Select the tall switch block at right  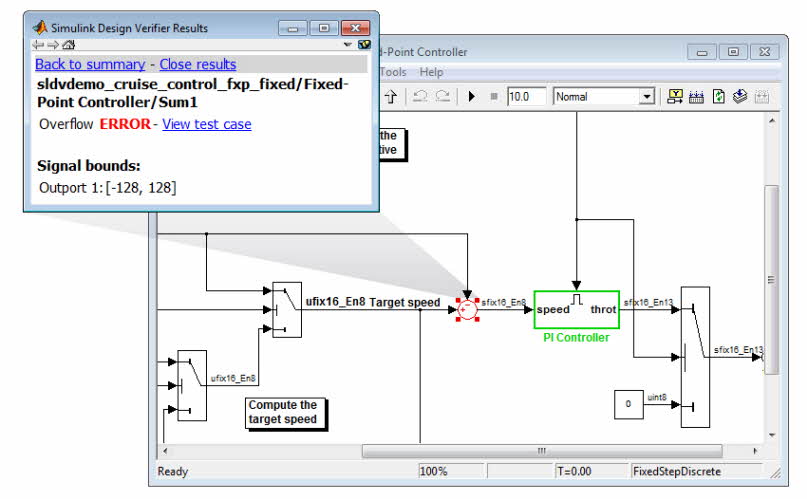[x=695, y=357]
